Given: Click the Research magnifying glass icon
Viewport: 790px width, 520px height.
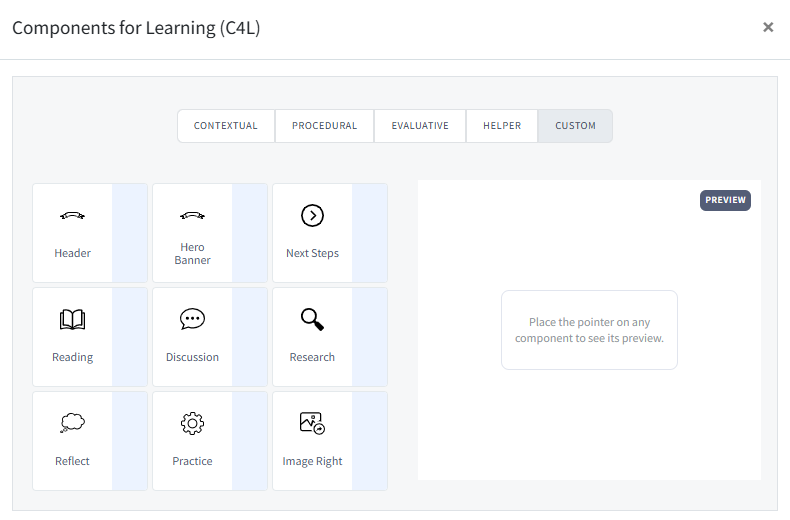Looking at the screenshot, I should pos(312,320).
